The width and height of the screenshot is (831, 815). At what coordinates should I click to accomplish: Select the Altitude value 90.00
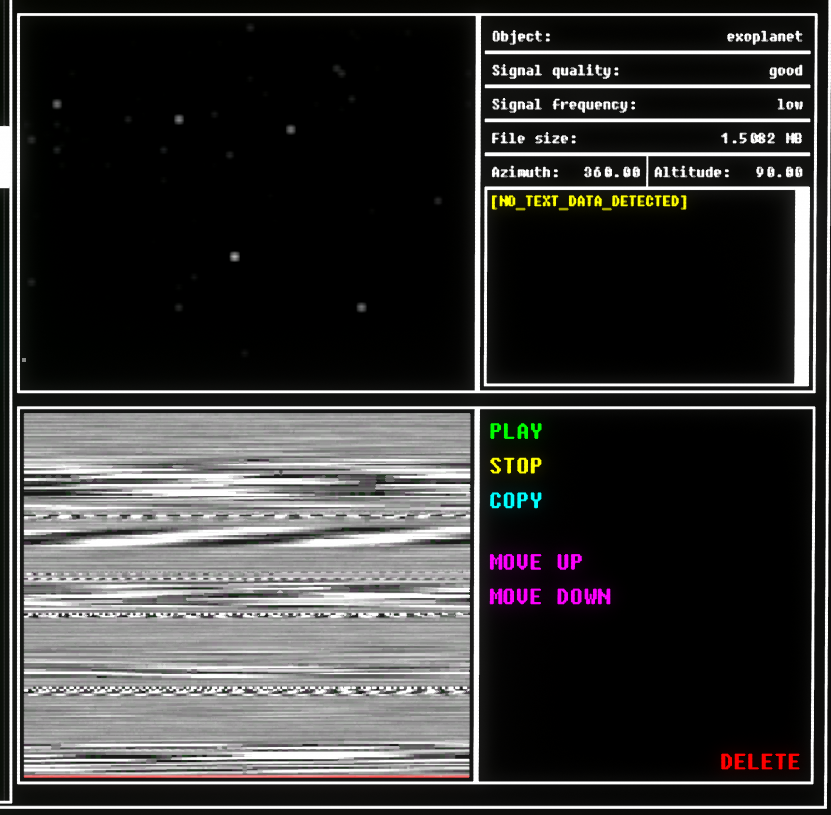[x=779, y=172]
